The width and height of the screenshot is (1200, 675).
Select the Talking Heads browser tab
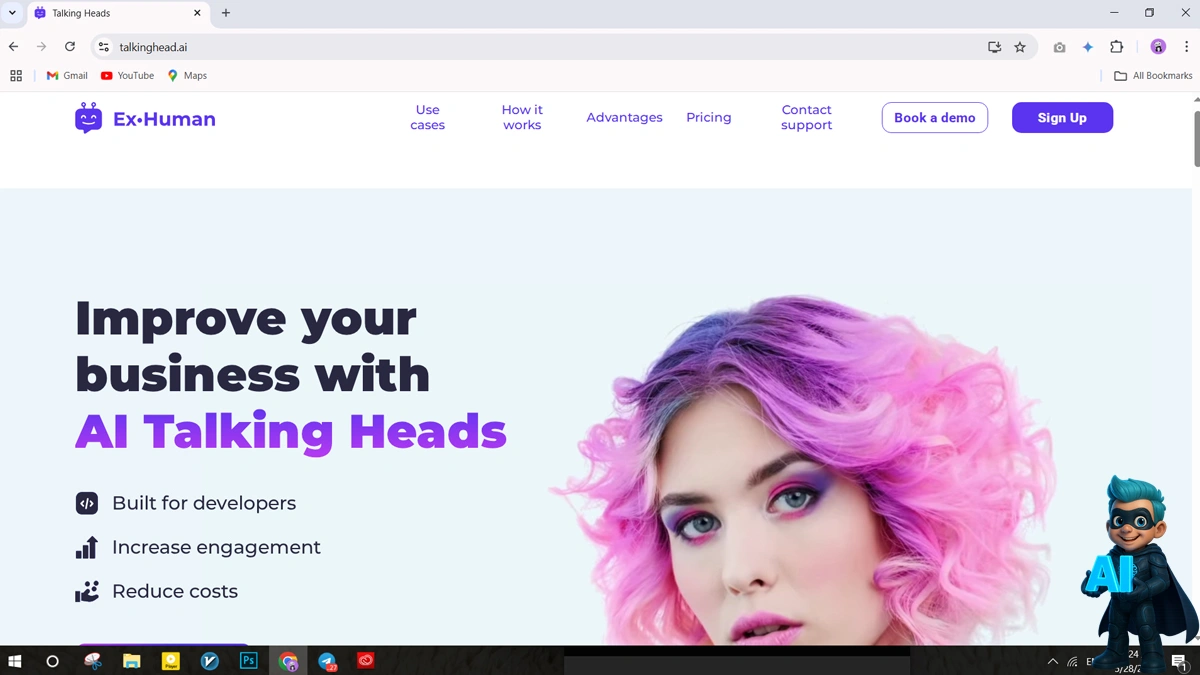118,14
